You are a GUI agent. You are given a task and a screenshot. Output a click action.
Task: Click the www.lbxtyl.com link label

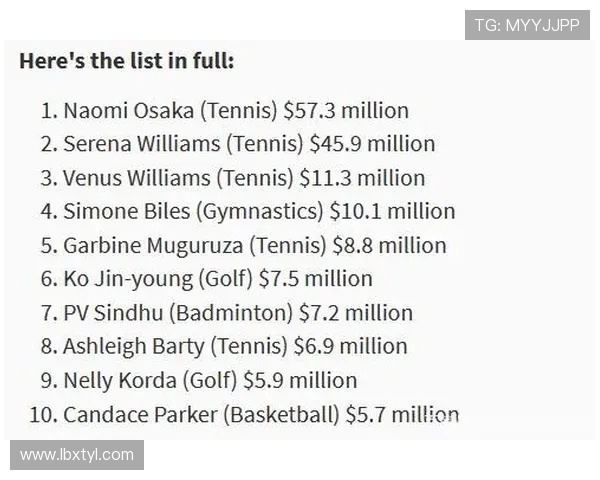77,455
